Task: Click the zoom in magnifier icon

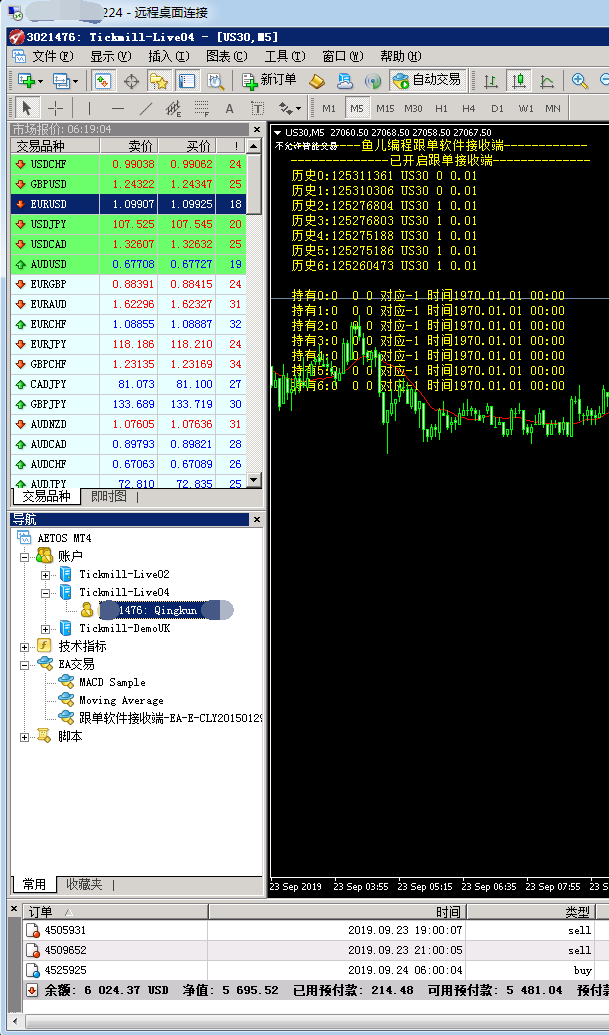Action: click(579, 81)
